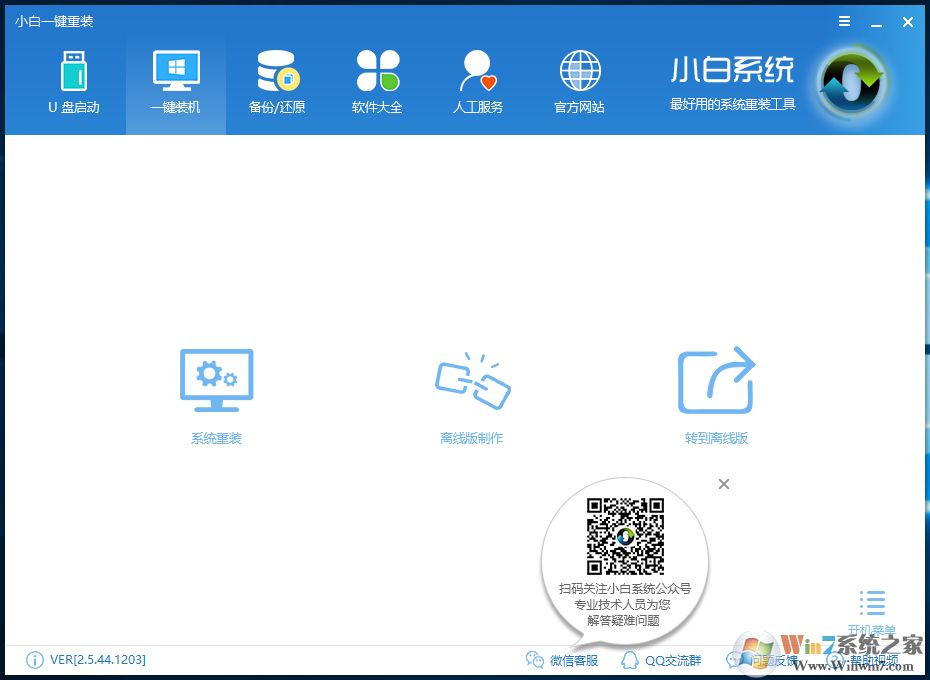The image size is (930, 680).
Task: Visit 官方网站 via the globe icon
Action: (578, 80)
